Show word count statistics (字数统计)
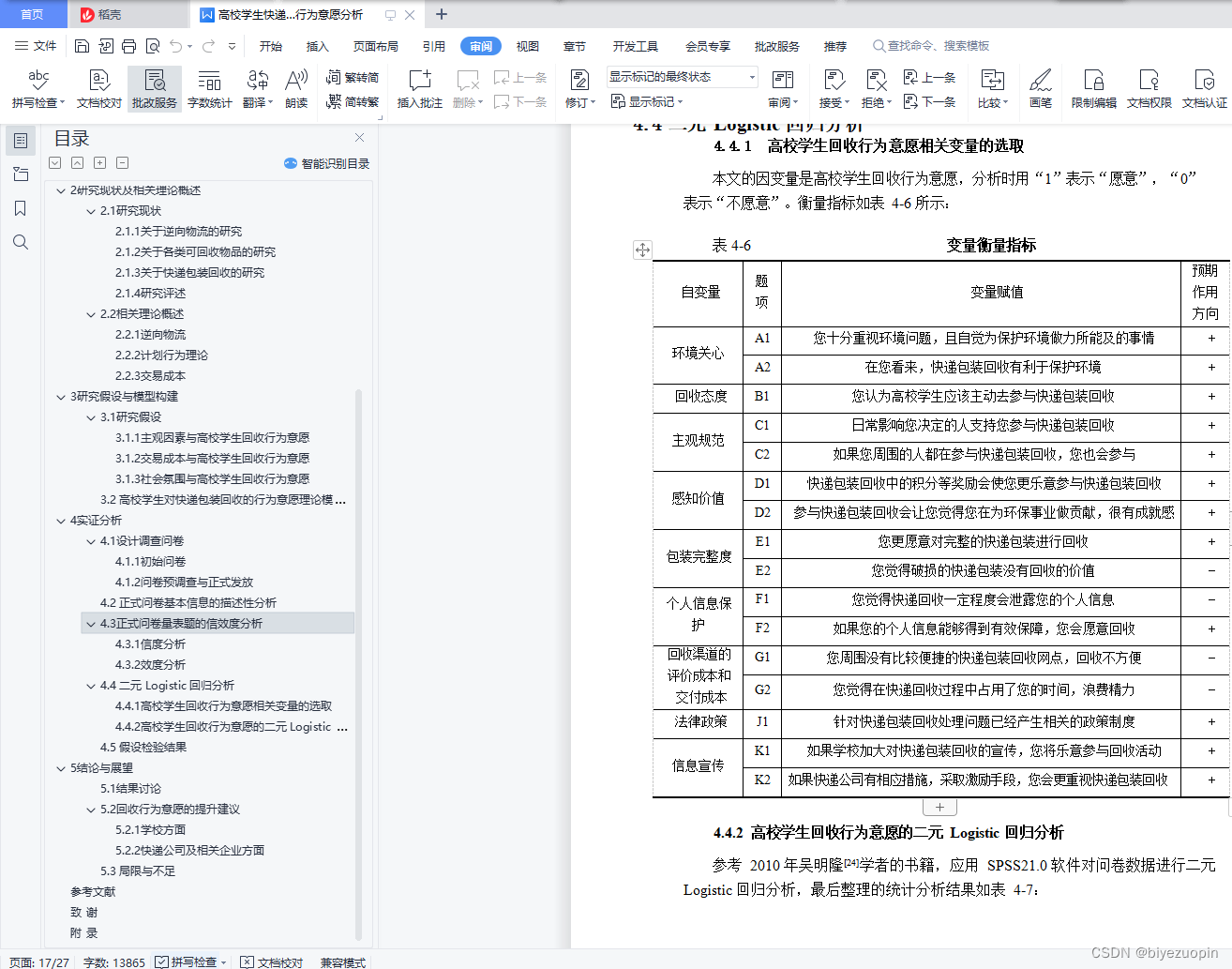This screenshot has width=1232, height=969. [x=209, y=88]
